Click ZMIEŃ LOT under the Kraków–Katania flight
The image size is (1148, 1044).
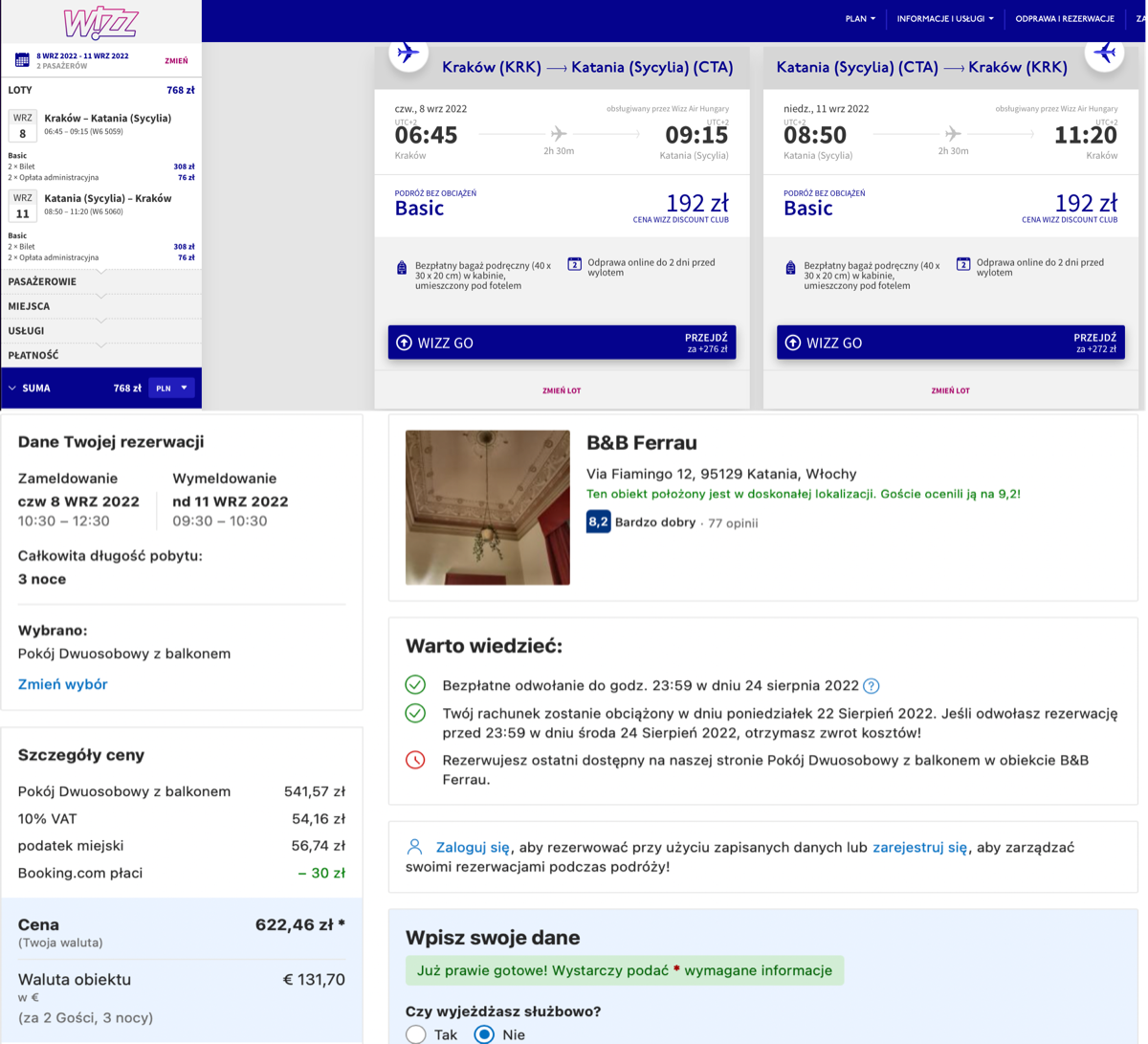562,390
